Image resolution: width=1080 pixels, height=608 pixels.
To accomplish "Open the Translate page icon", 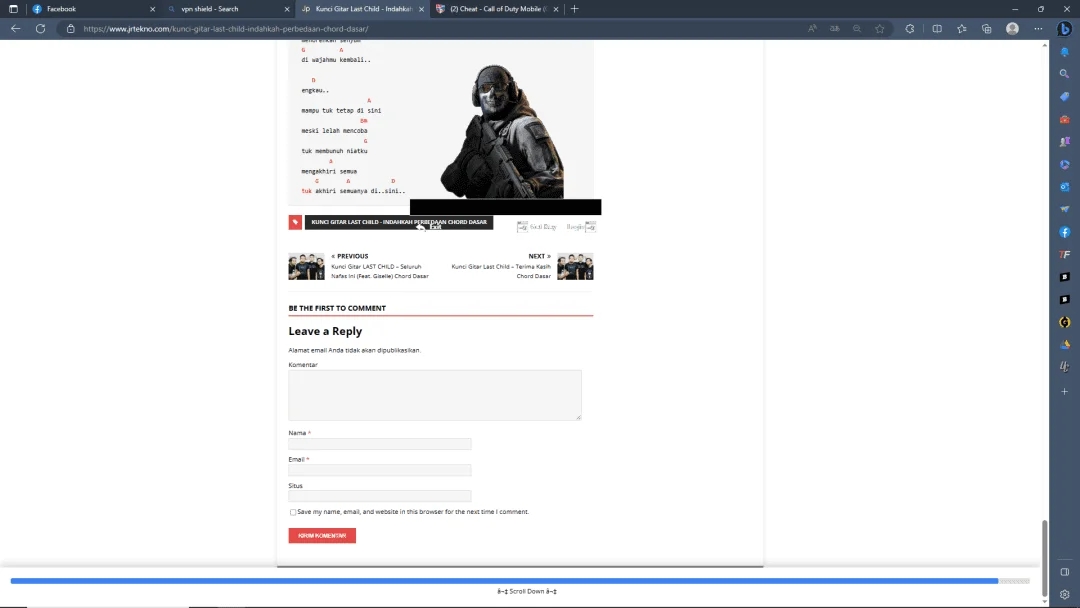I will (835, 29).
